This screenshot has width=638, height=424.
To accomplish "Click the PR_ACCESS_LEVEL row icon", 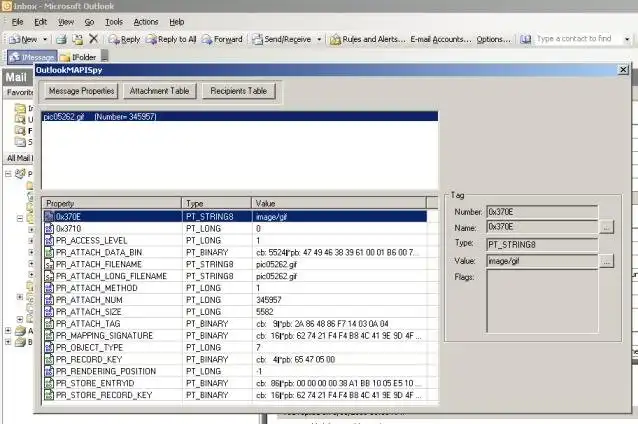I will 49,240.
